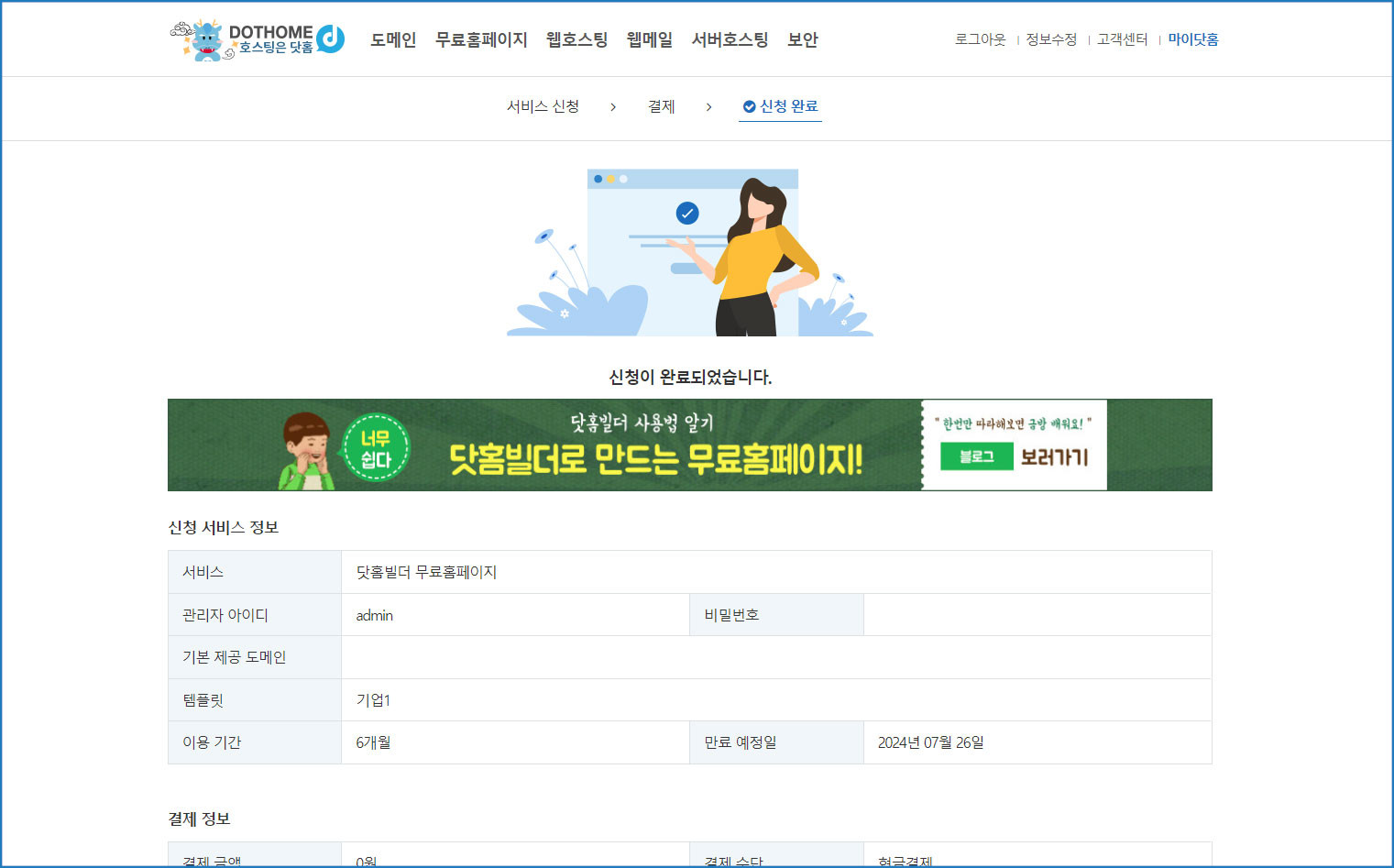Click the green 블로그 button in banner
Image resolution: width=1394 pixels, height=868 pixels.
976,456
